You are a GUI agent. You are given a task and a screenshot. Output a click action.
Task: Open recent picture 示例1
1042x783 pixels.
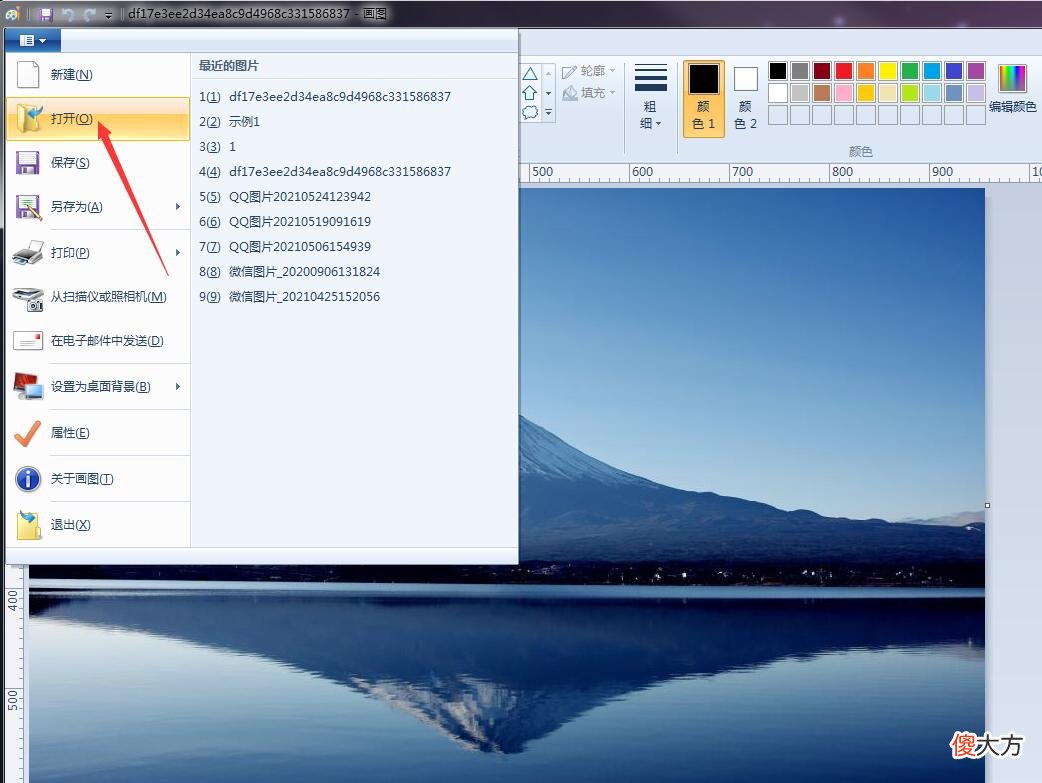pos(229,122)
